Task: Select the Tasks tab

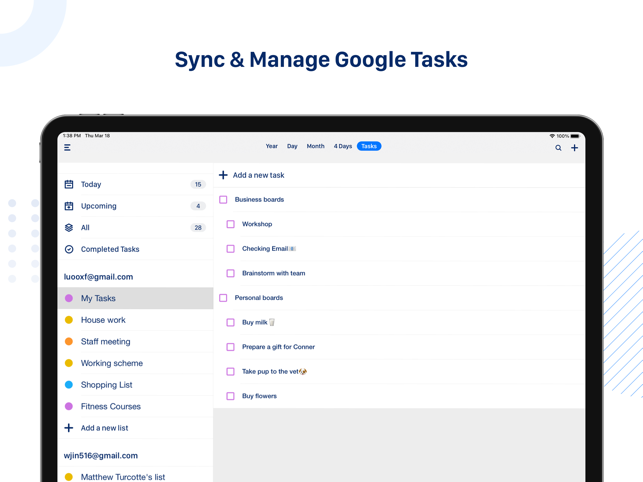Action: [x=369, y=146]
